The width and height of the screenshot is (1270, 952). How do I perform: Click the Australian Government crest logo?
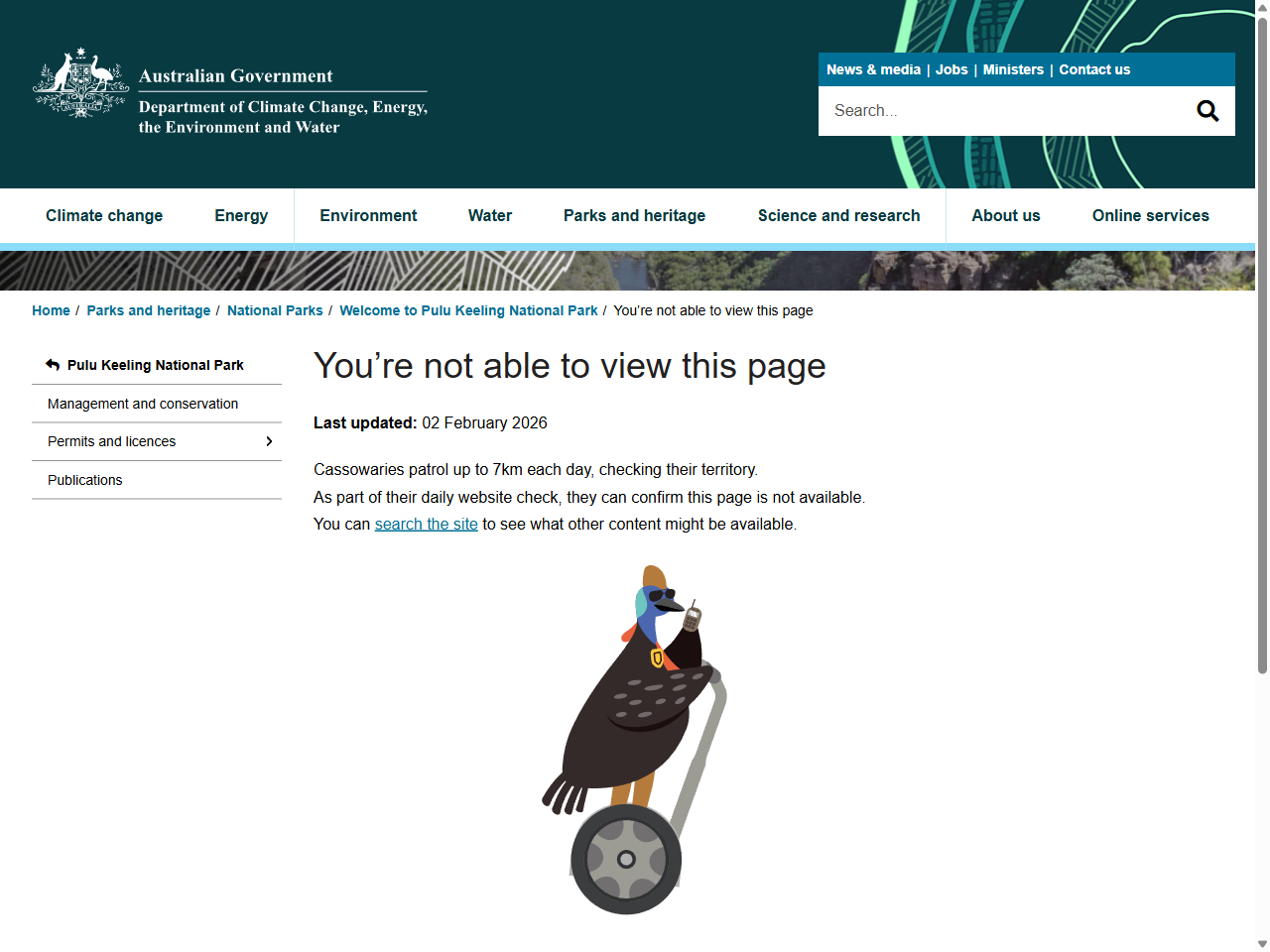click(x=81, y=83)
